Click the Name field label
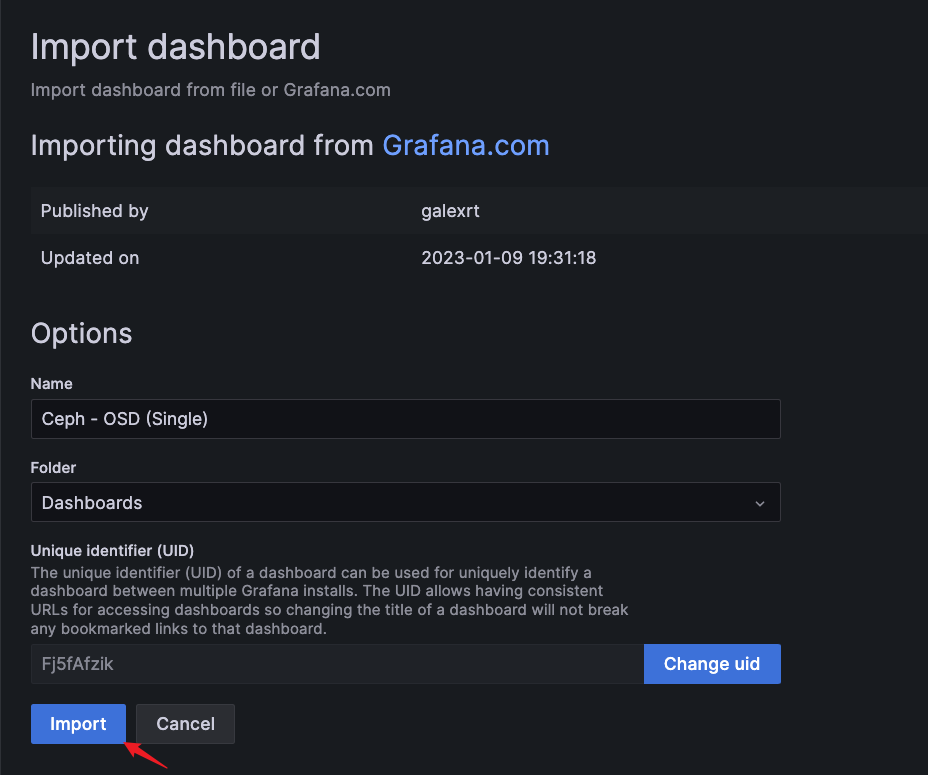This screenshot has width=928, height=775. point(51,384)
